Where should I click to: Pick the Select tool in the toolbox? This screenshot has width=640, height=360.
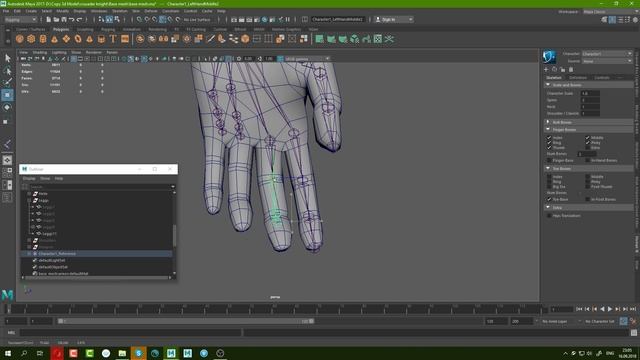[7, 58]
